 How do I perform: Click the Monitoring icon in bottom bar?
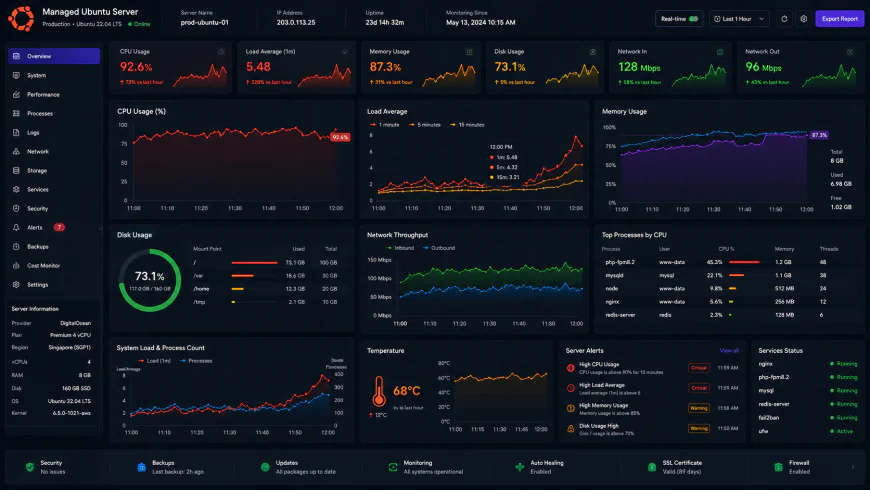393,467
